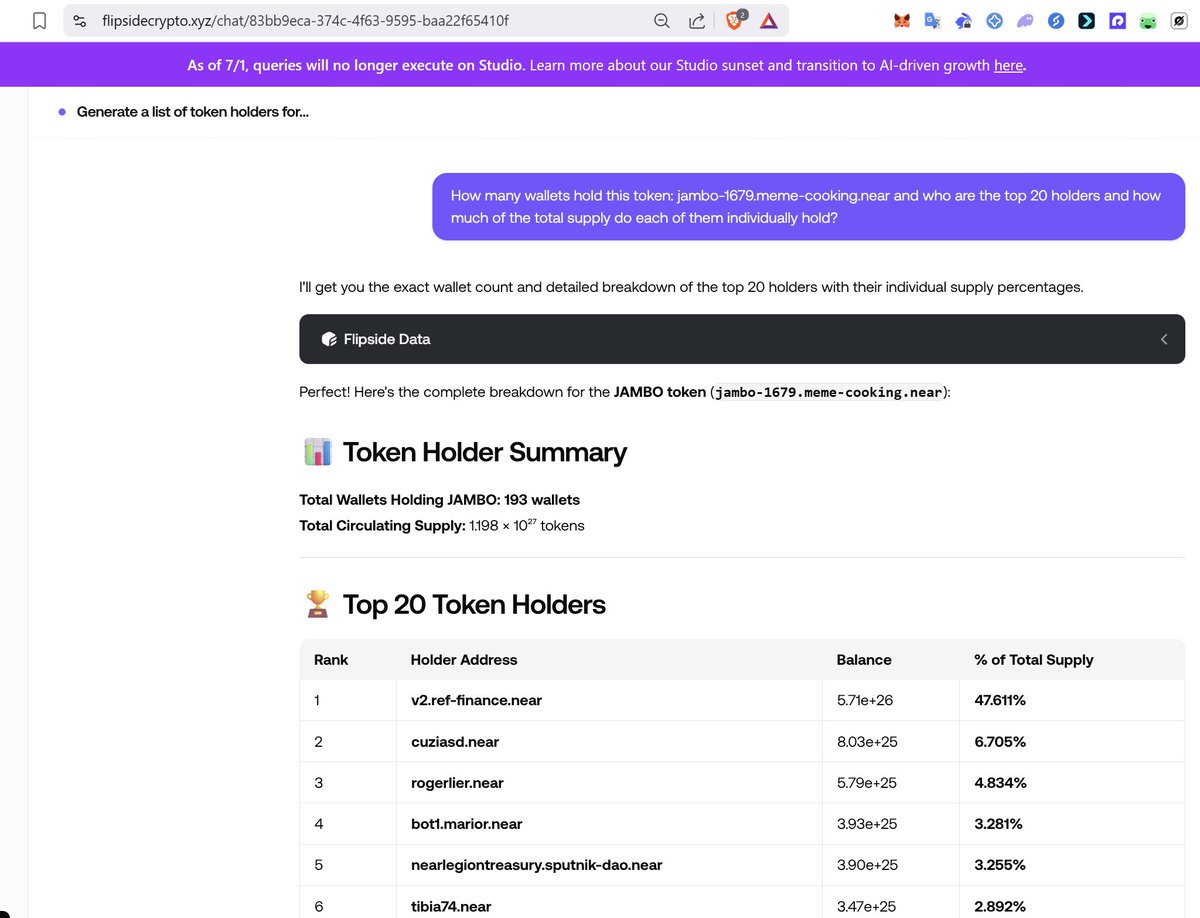Click the Total Circulating Supply line
Viewport: 1200px width, 918px height.
pyautogui.click(x=442, y=524)
